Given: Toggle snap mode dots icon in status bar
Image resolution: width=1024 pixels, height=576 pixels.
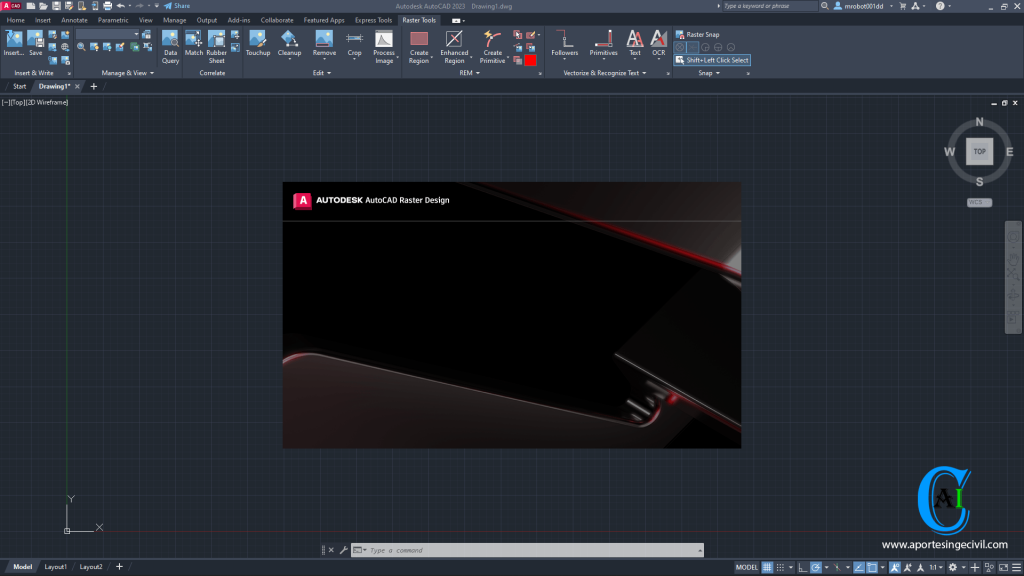Looking at the screenshot, I should coord(780,568).
